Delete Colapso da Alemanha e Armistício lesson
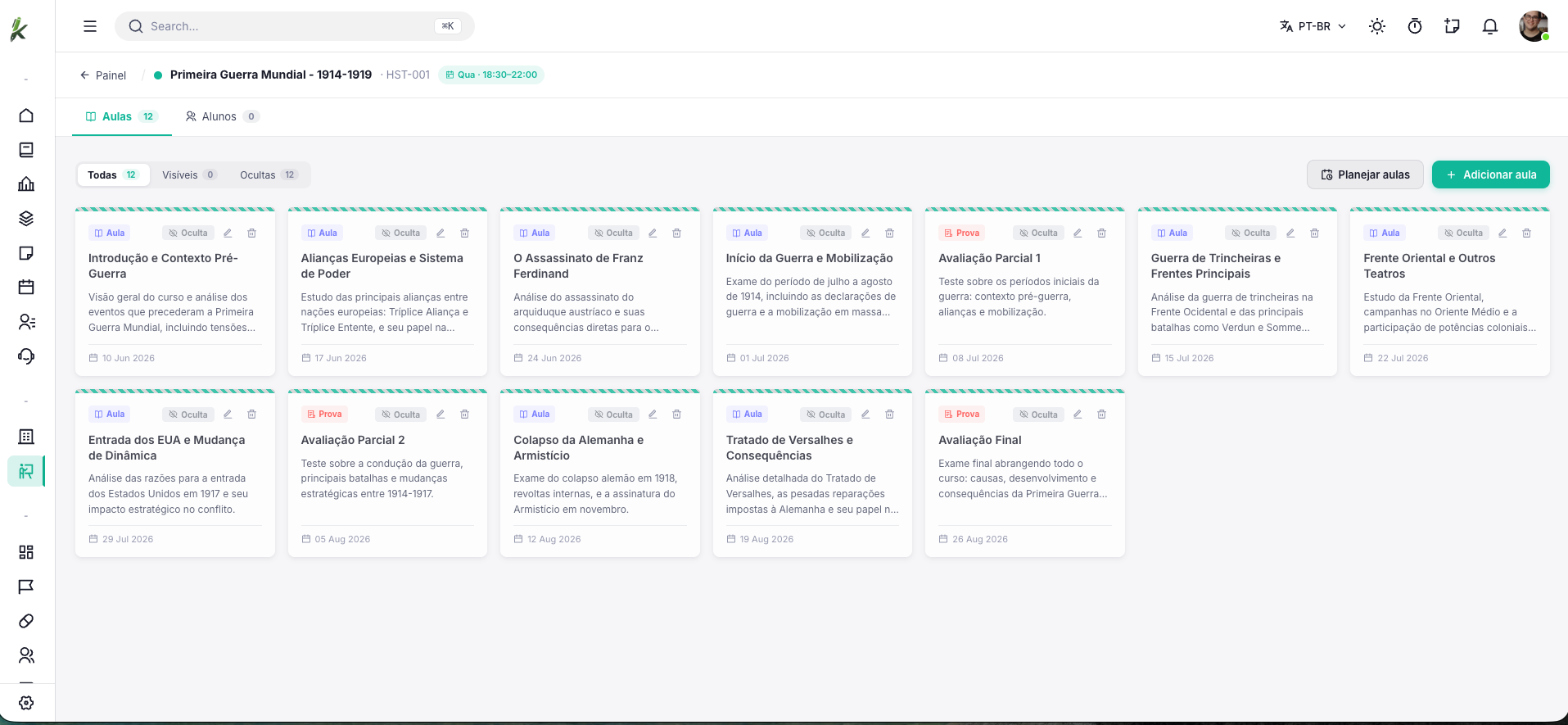 click(x=677, y=415)
